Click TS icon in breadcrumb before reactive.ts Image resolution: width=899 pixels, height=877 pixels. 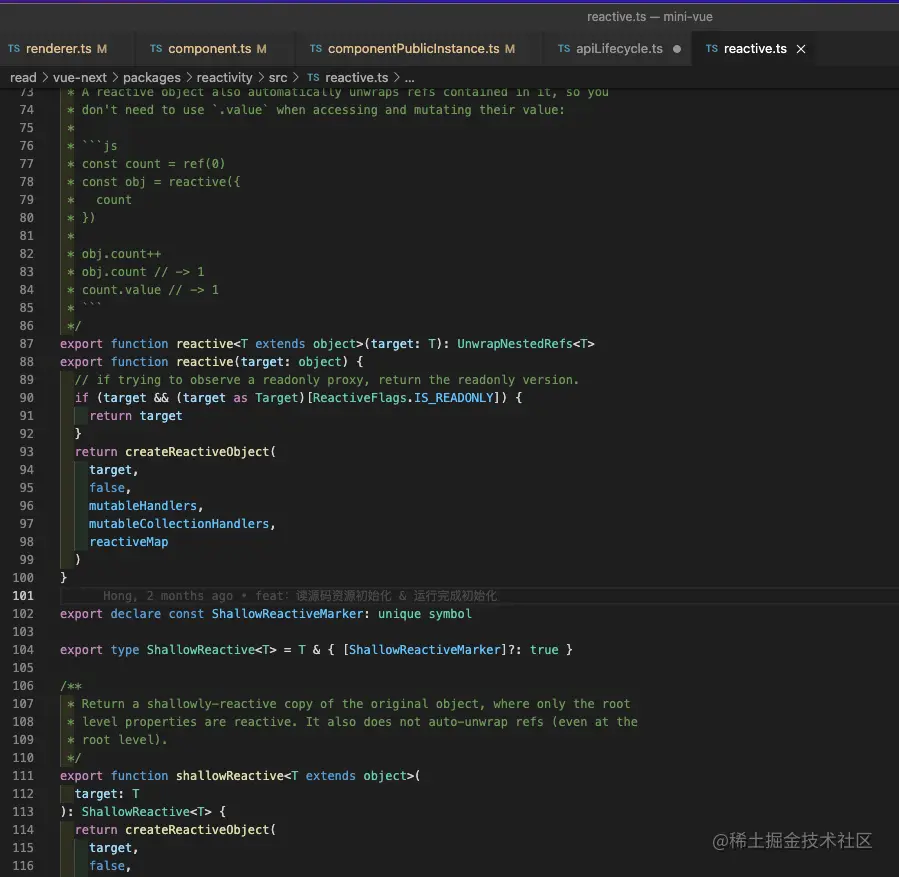(x=313, y=77)
